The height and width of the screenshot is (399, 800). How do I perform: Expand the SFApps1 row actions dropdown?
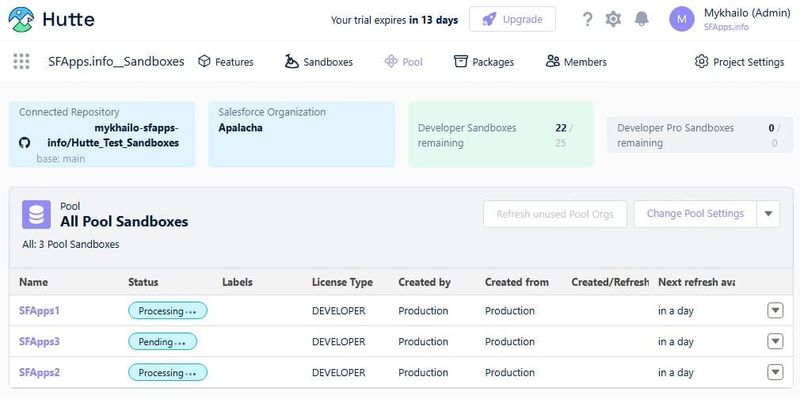[775, 310]
